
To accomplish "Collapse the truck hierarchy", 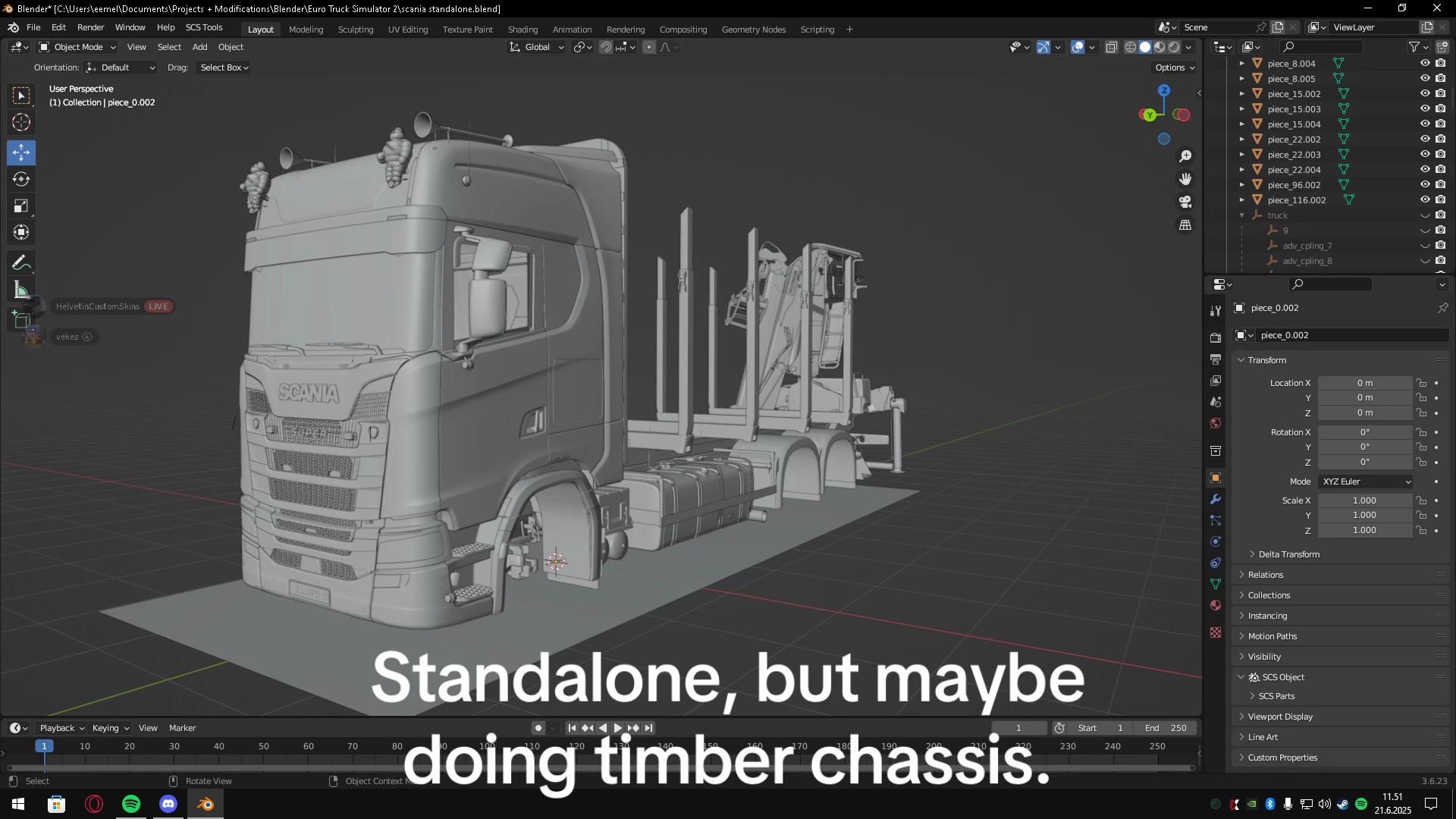I will pyautogui.click(x=1242, y=215).
